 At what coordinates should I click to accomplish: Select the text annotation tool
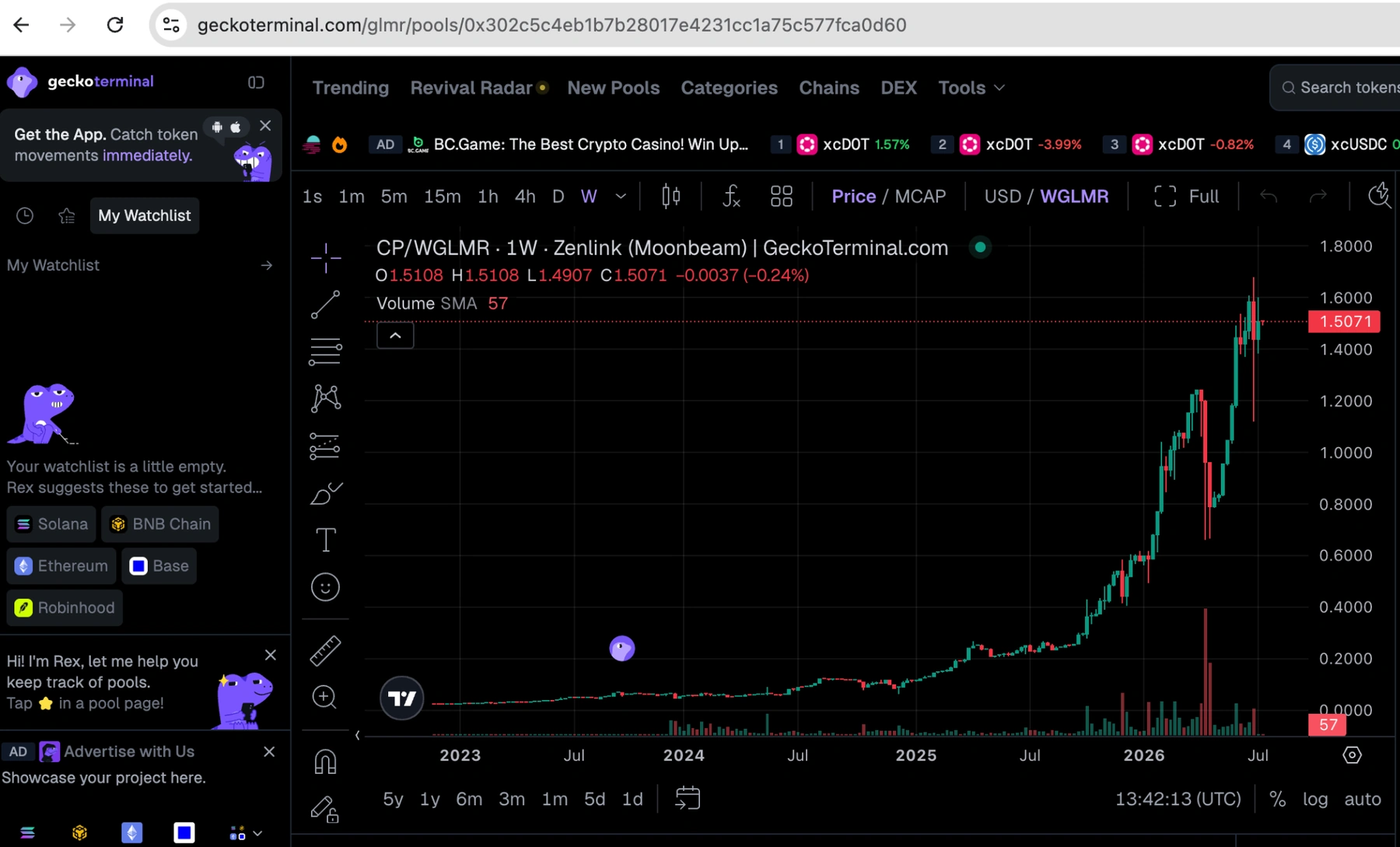pos(325,540)
